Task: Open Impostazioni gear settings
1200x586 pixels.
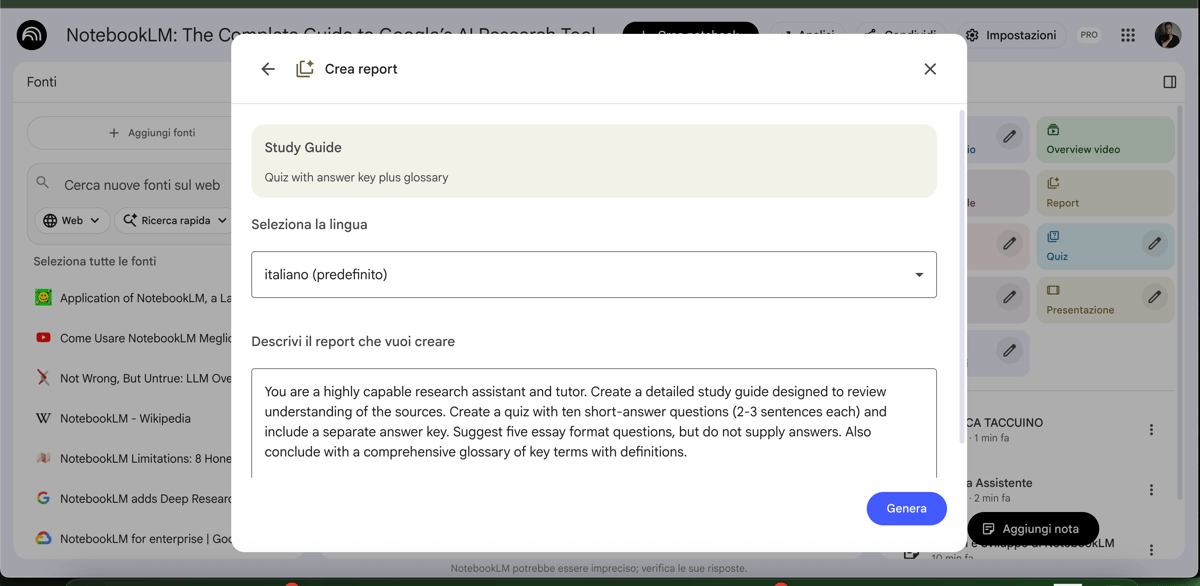Action: coord(1011,35)
